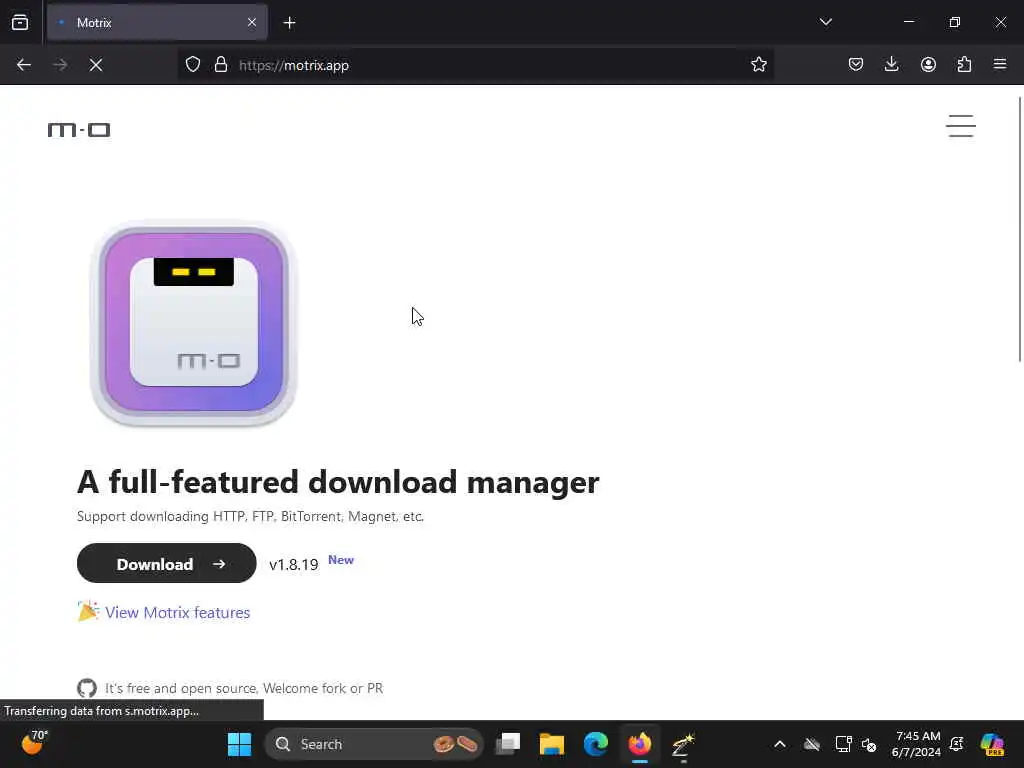View site security padlock info
Screen dimensions: 1024x768
click(221, 65)
